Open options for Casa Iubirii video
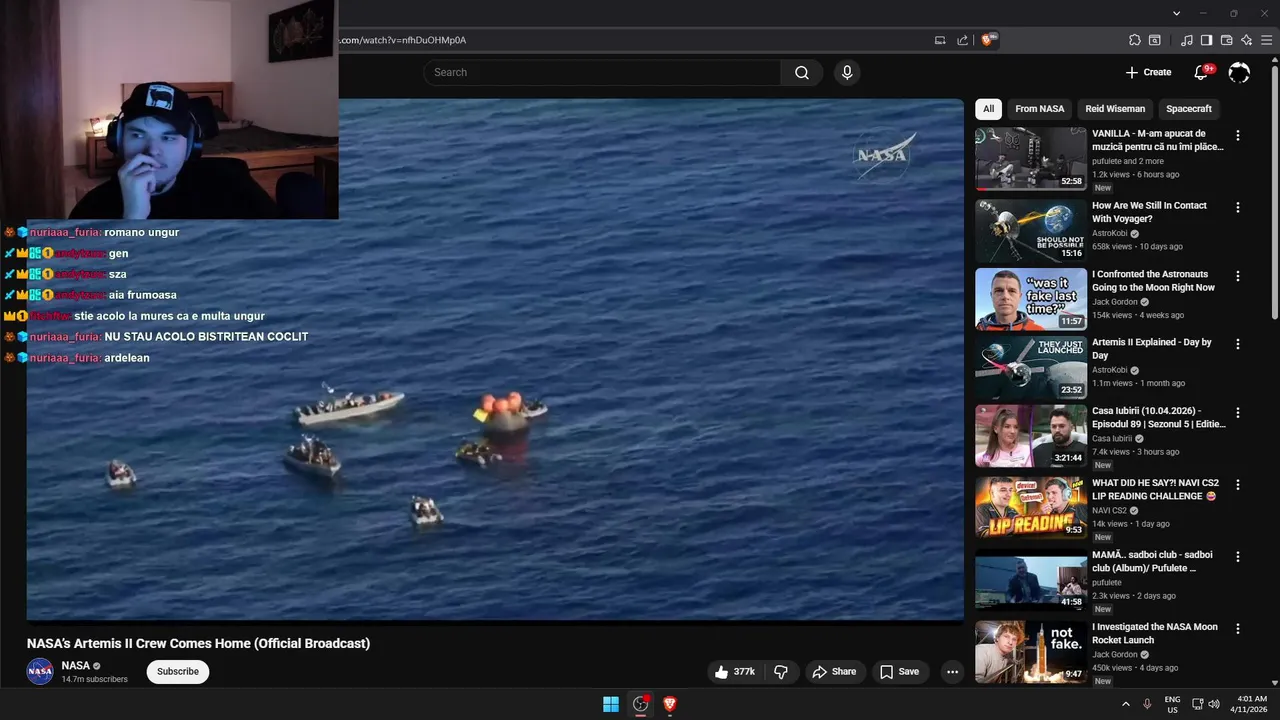This screenshot has height=720, width=1280. coord(1238,412)
